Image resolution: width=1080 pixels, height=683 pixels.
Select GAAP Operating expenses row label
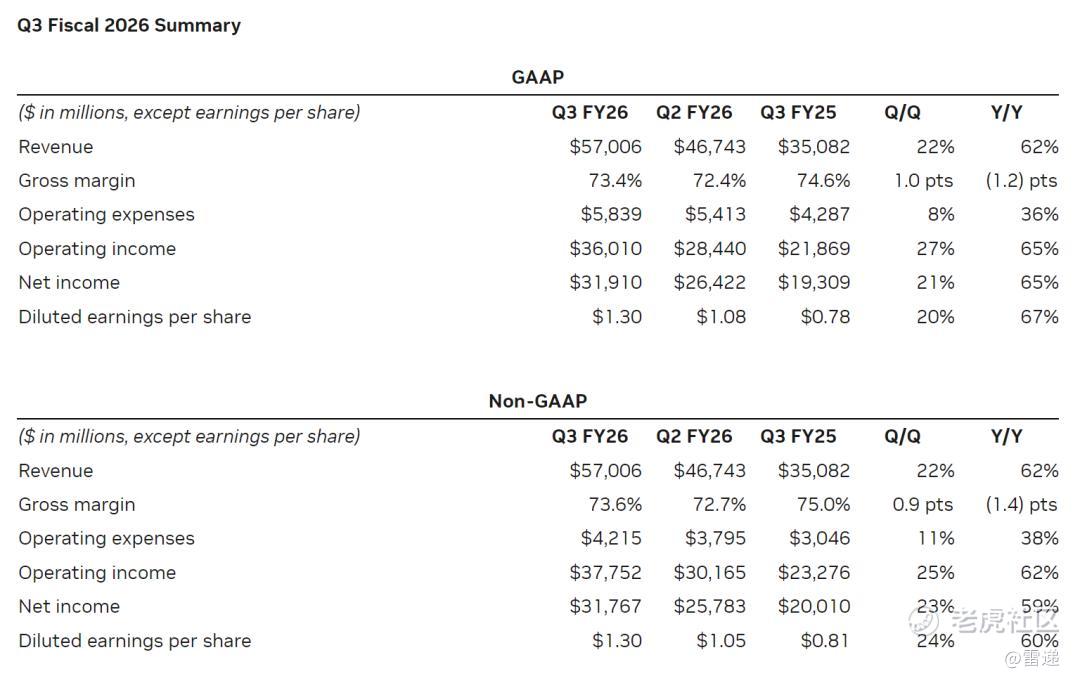(106, 215)
